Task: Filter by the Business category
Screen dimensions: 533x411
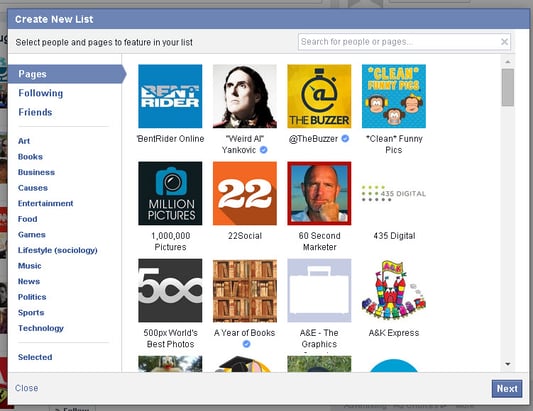Action: click(x=36, y=172)
